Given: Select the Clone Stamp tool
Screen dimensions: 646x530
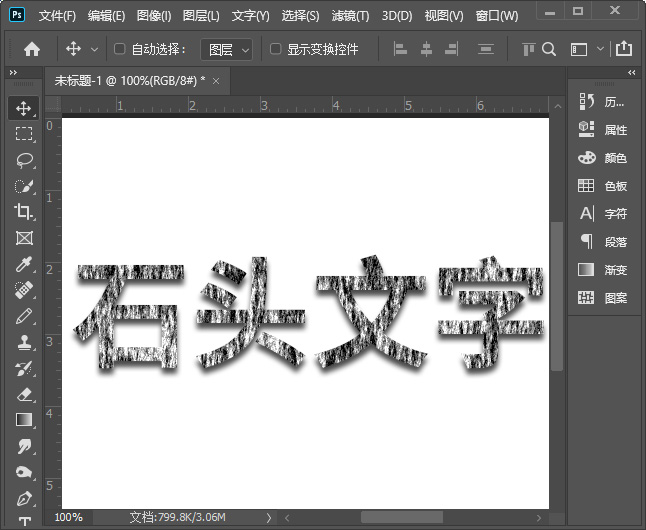Looking at the screenshot, I should pyautogui.click(x=23, y=342).
